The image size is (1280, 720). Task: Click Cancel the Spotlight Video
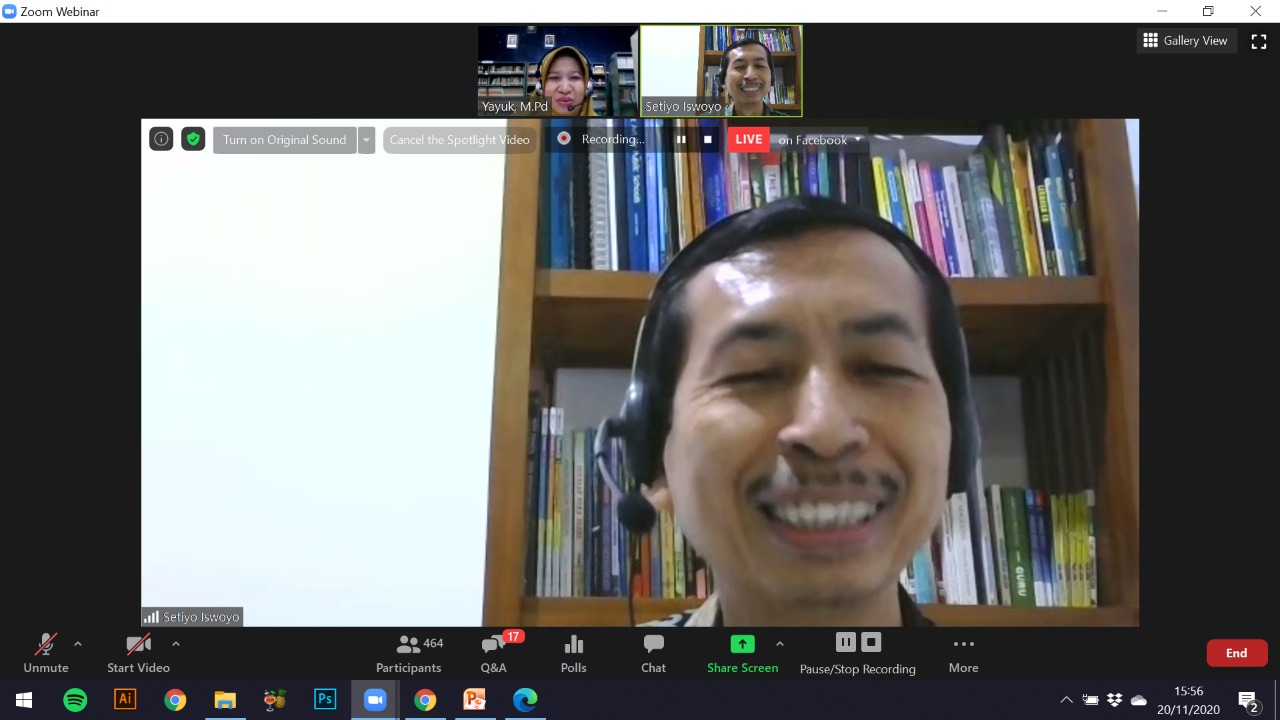459,139
